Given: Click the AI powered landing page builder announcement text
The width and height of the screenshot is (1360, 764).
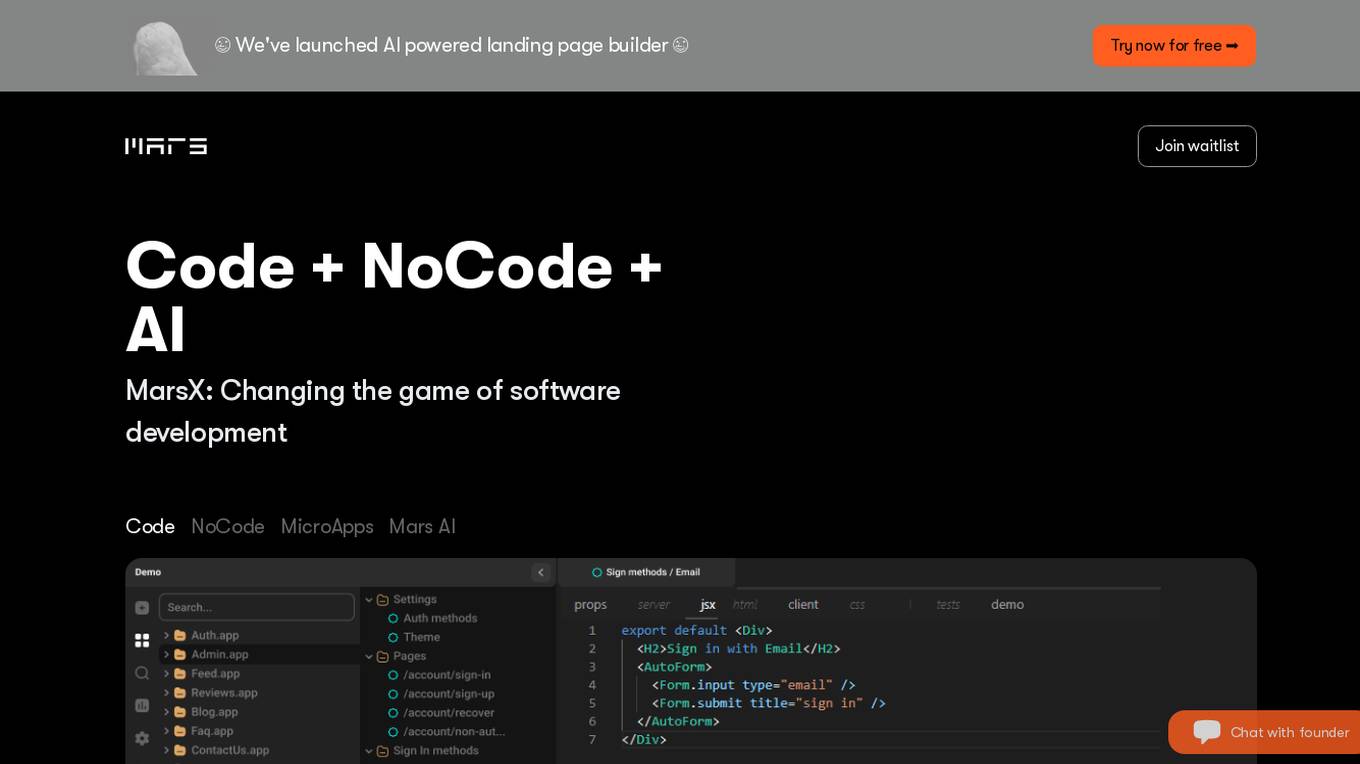Looking at the screenshot, I should [451, 45].
